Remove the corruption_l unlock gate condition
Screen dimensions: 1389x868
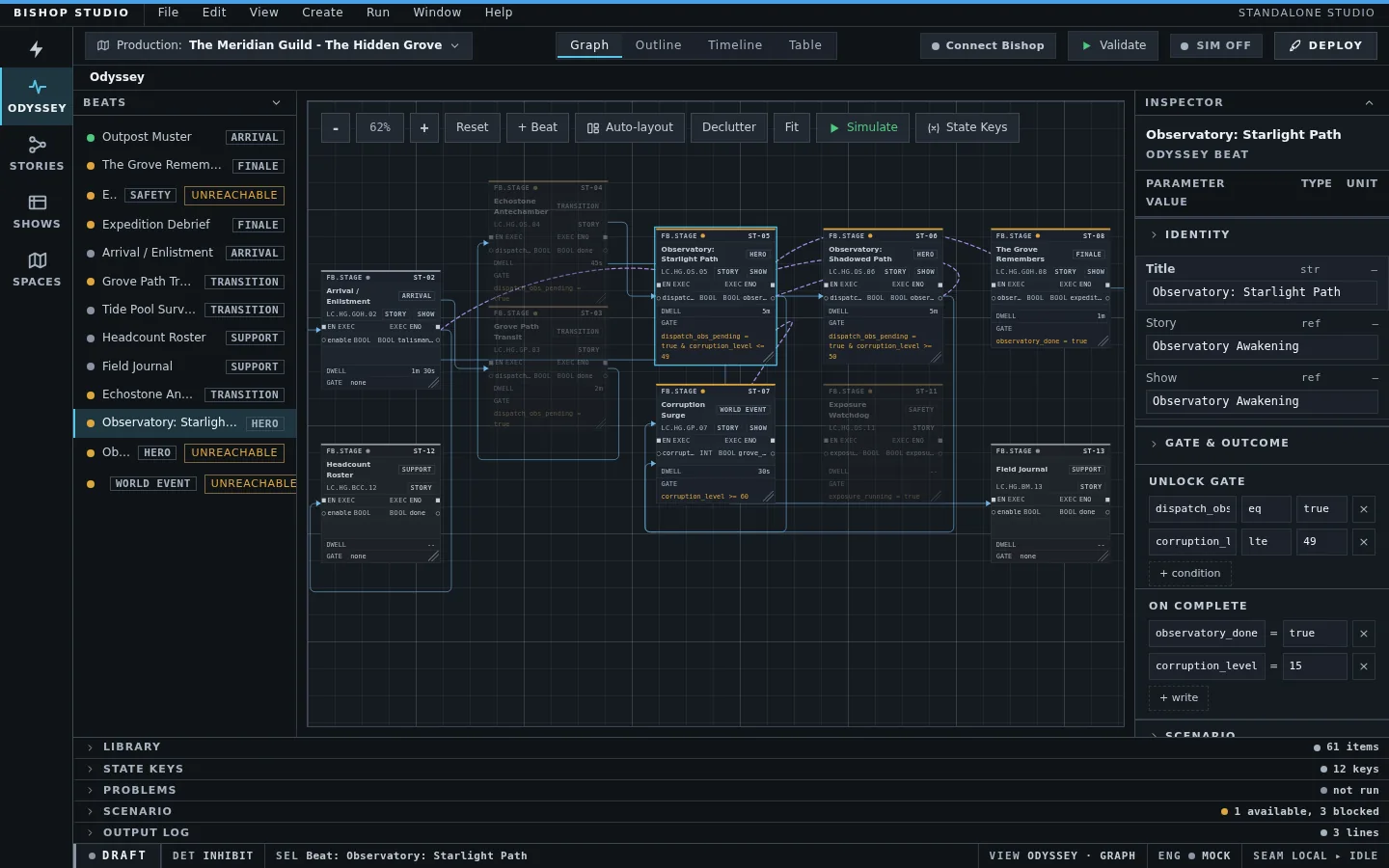click(1364, 542)
